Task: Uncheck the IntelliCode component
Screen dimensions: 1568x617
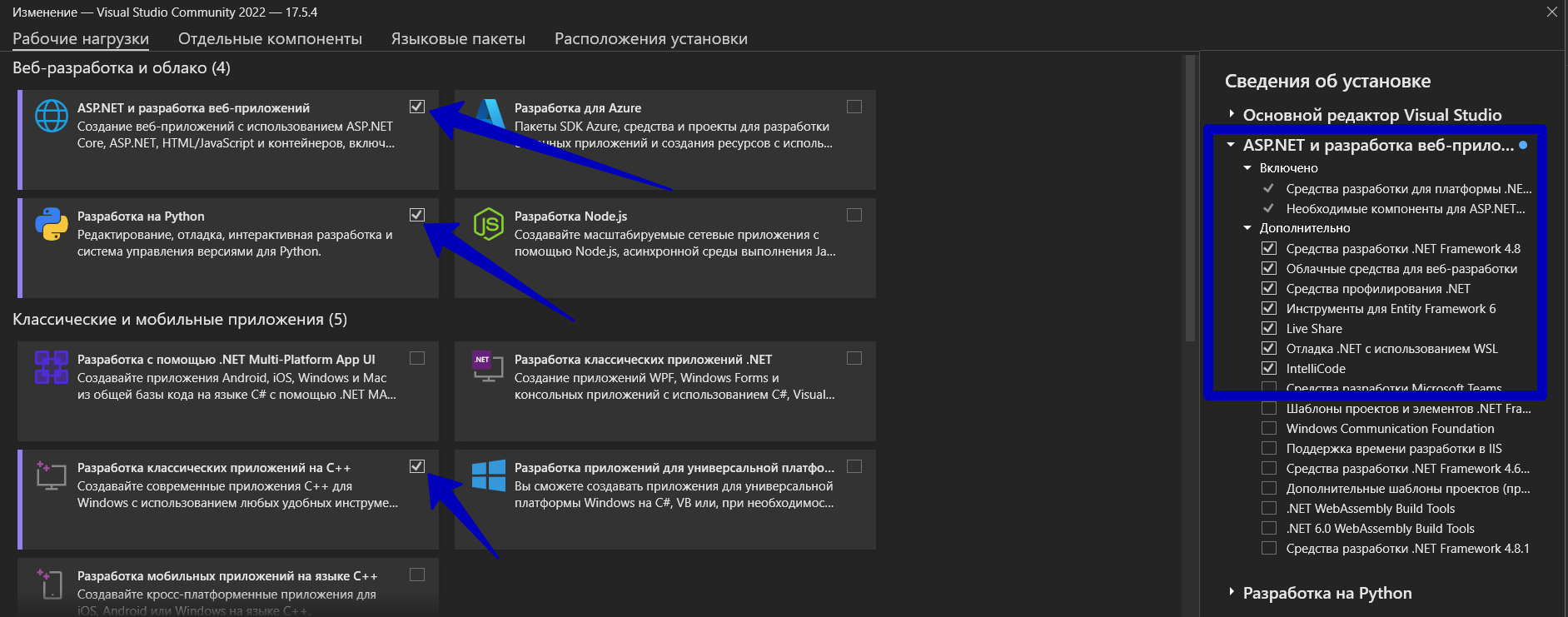Action: [1269, 368]
